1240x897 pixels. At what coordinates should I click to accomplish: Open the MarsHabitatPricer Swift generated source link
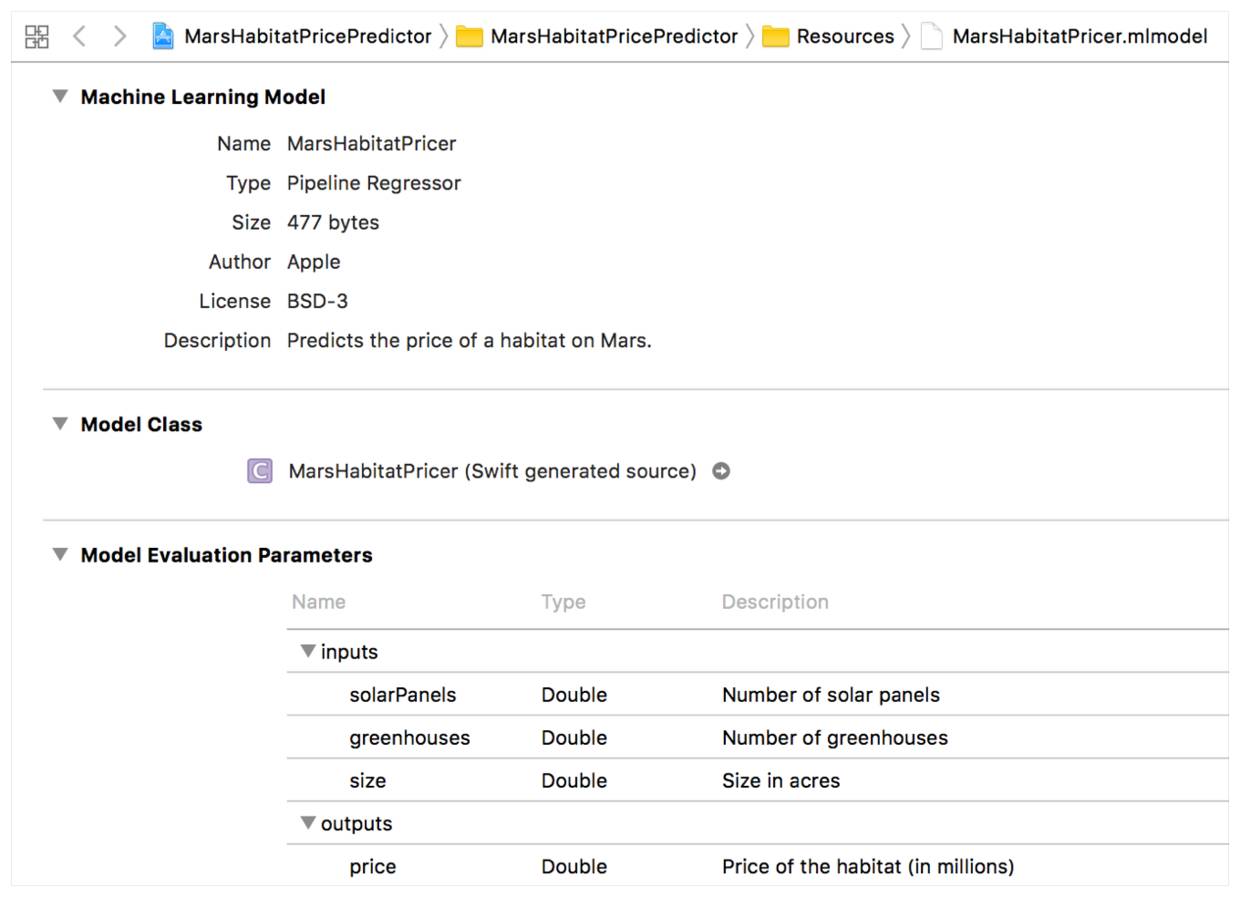click(x=492, y=471)
